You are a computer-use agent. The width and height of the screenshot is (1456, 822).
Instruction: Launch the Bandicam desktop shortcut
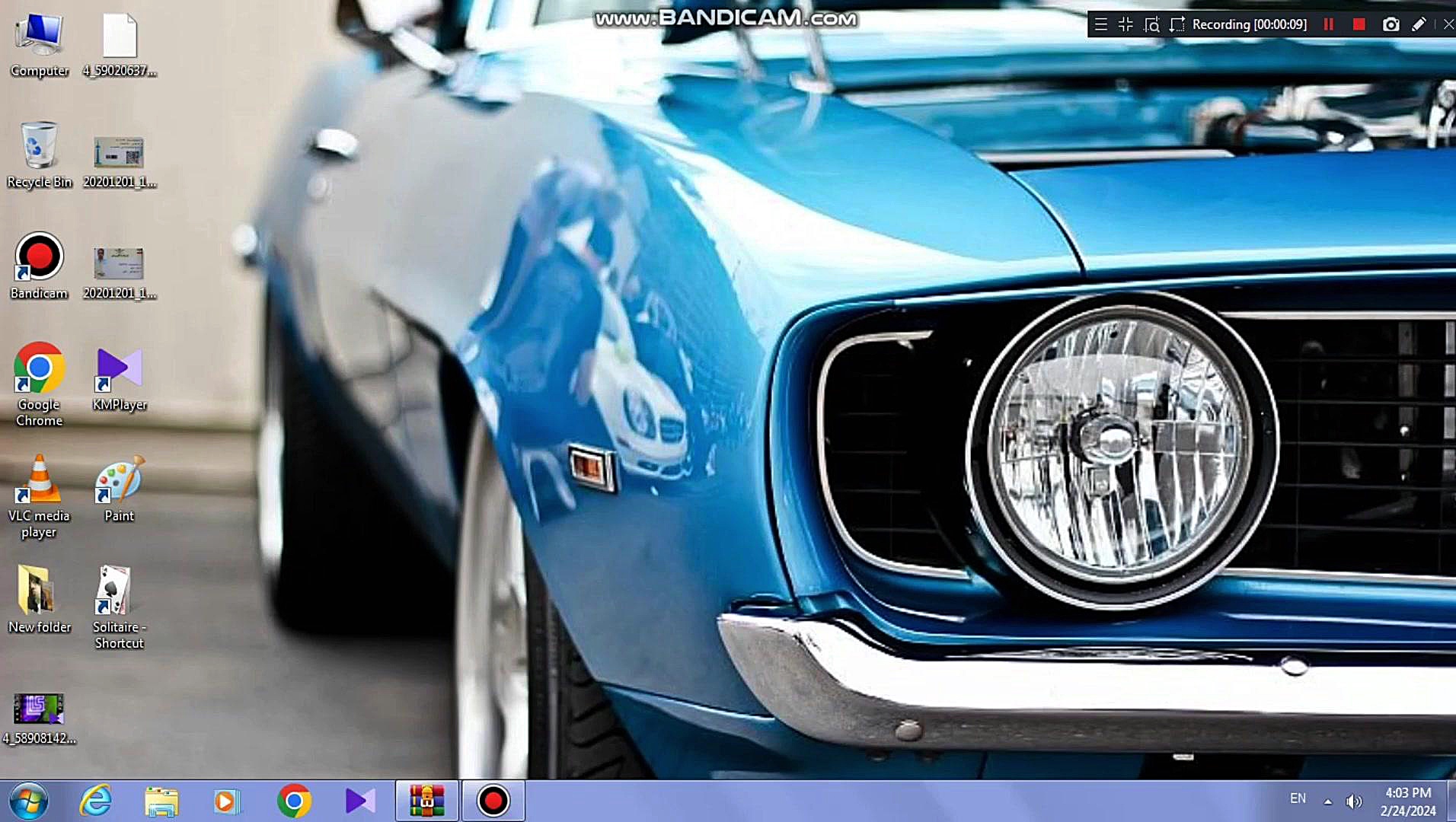point(40,266)
